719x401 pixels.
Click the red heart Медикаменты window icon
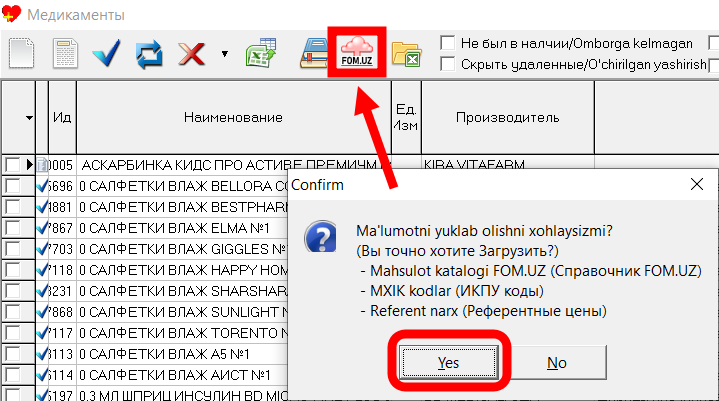tap(11, 14)
